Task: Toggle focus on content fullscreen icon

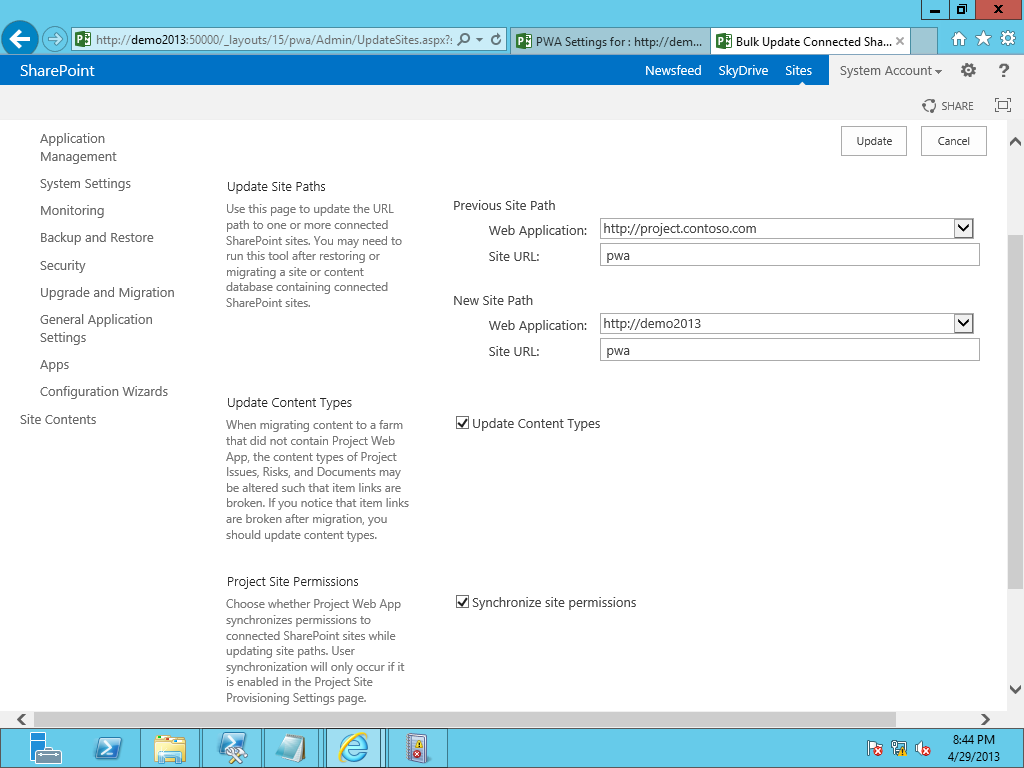Action: [1002, 105]
